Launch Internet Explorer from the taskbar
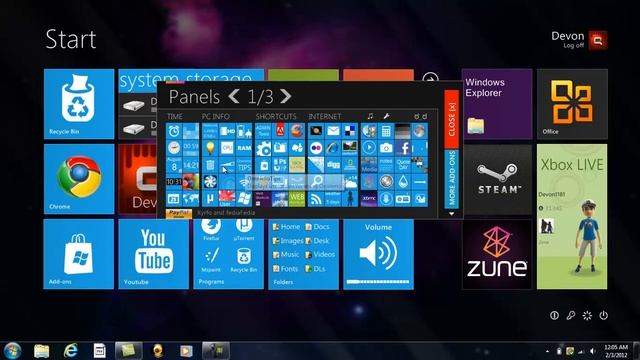 coord(71,351)
